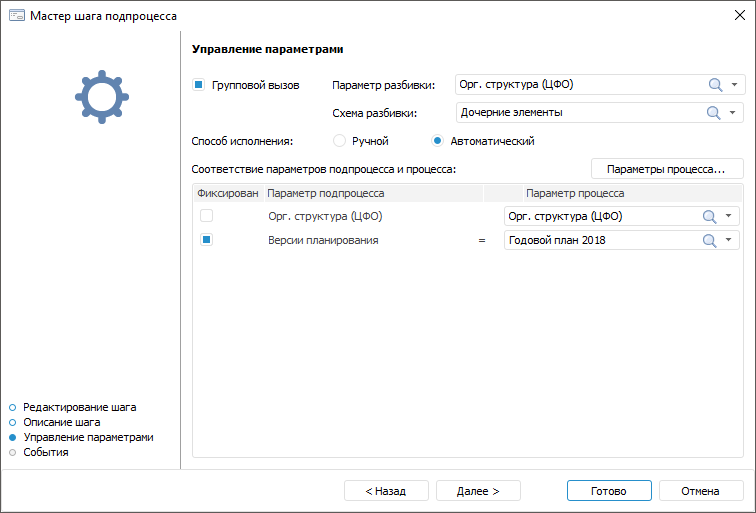
Task: Click the Параметр процесса column header
Action: pyautogui.click(x=575, y=192)
